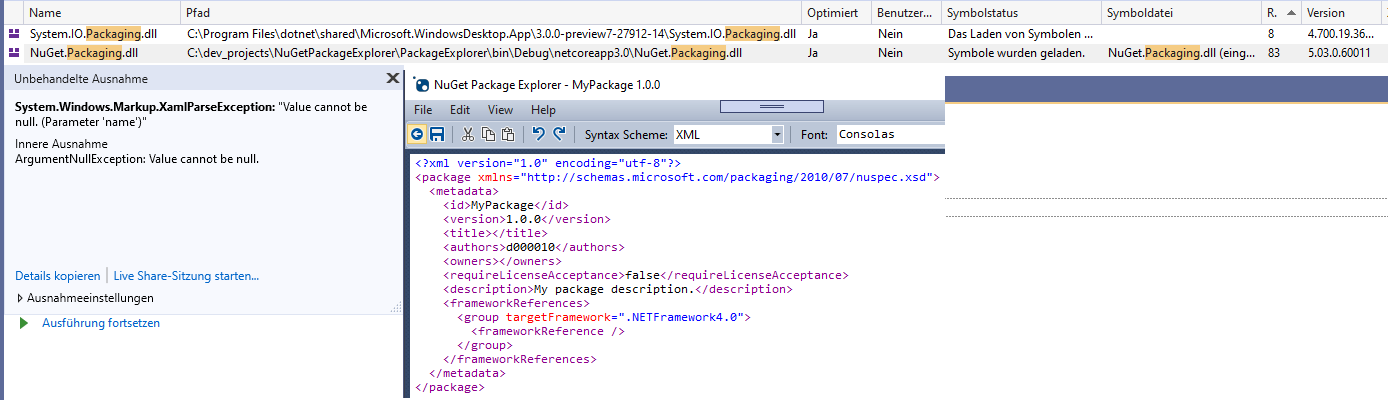The image size is (1388, 400).
Task: Click the <?xml version declaration line
Action: pos(548,163)
